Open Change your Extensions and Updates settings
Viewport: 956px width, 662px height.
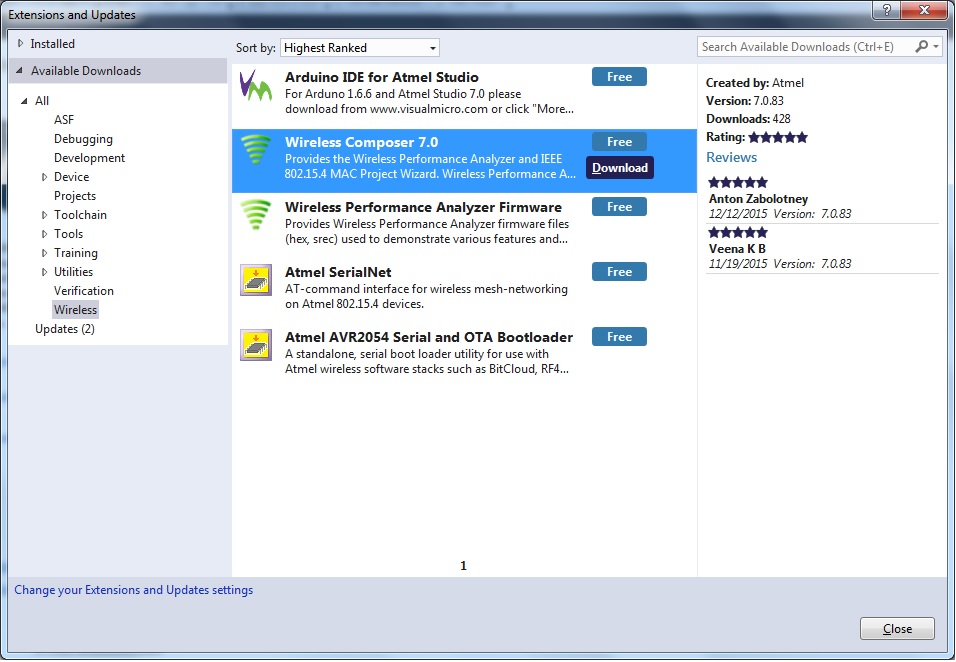pyautogui.click(x=134, y=590)
